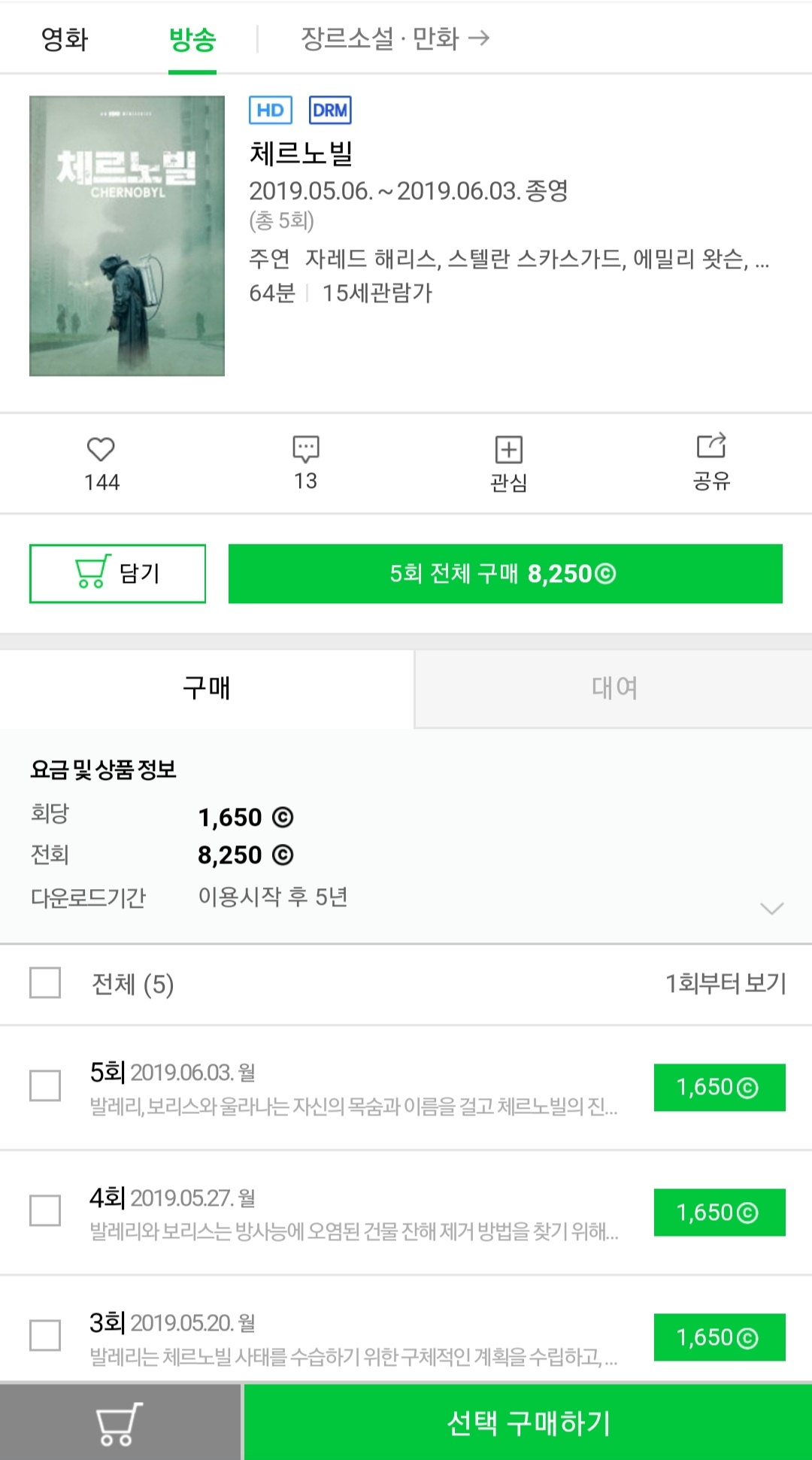Image resolution: width=812 pixels, height=1460 pixels.
Task: Open the comments speech bubble icon
Action: pos(305,449)
